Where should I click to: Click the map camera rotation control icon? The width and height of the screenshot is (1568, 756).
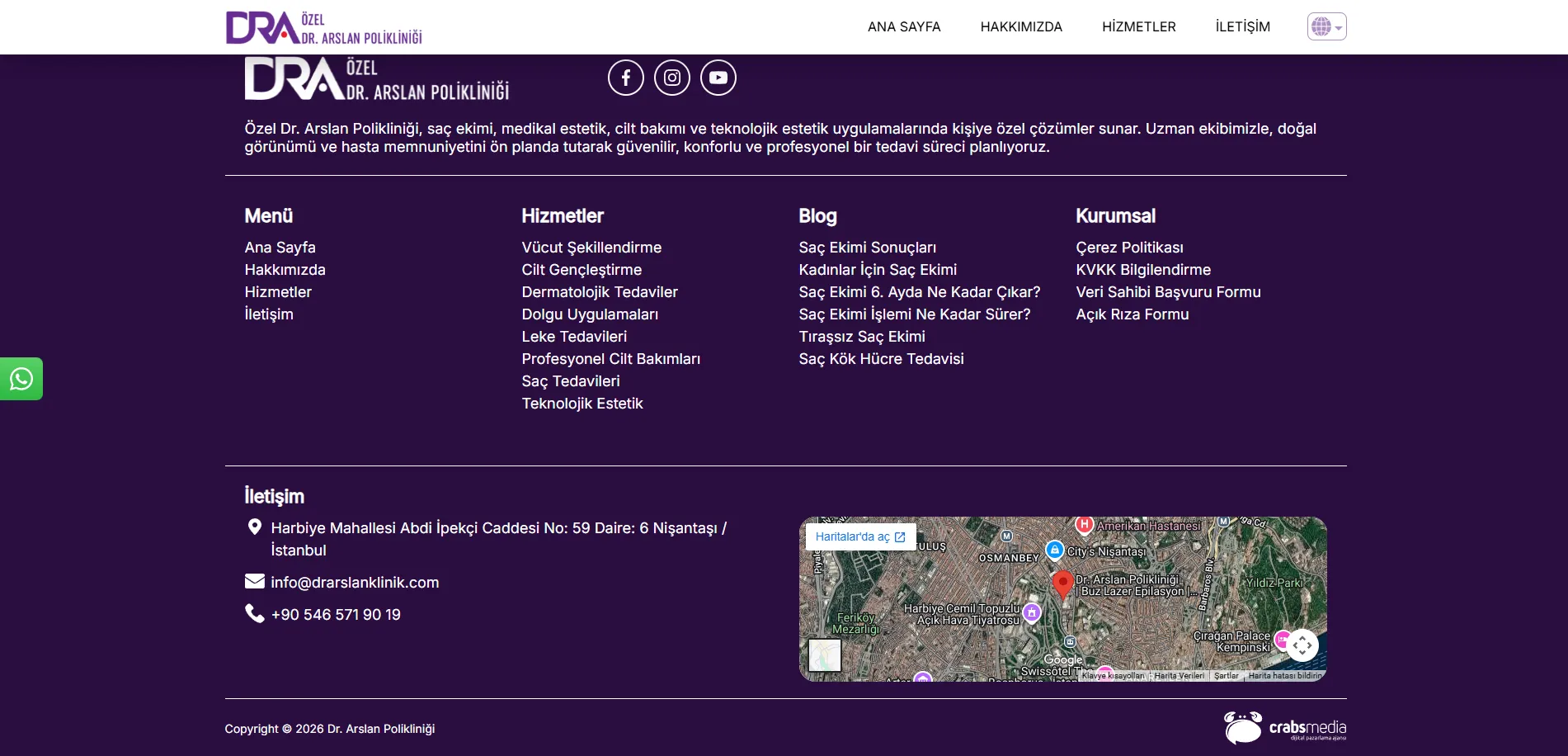pyautogui.click(x=1302, y=645)
